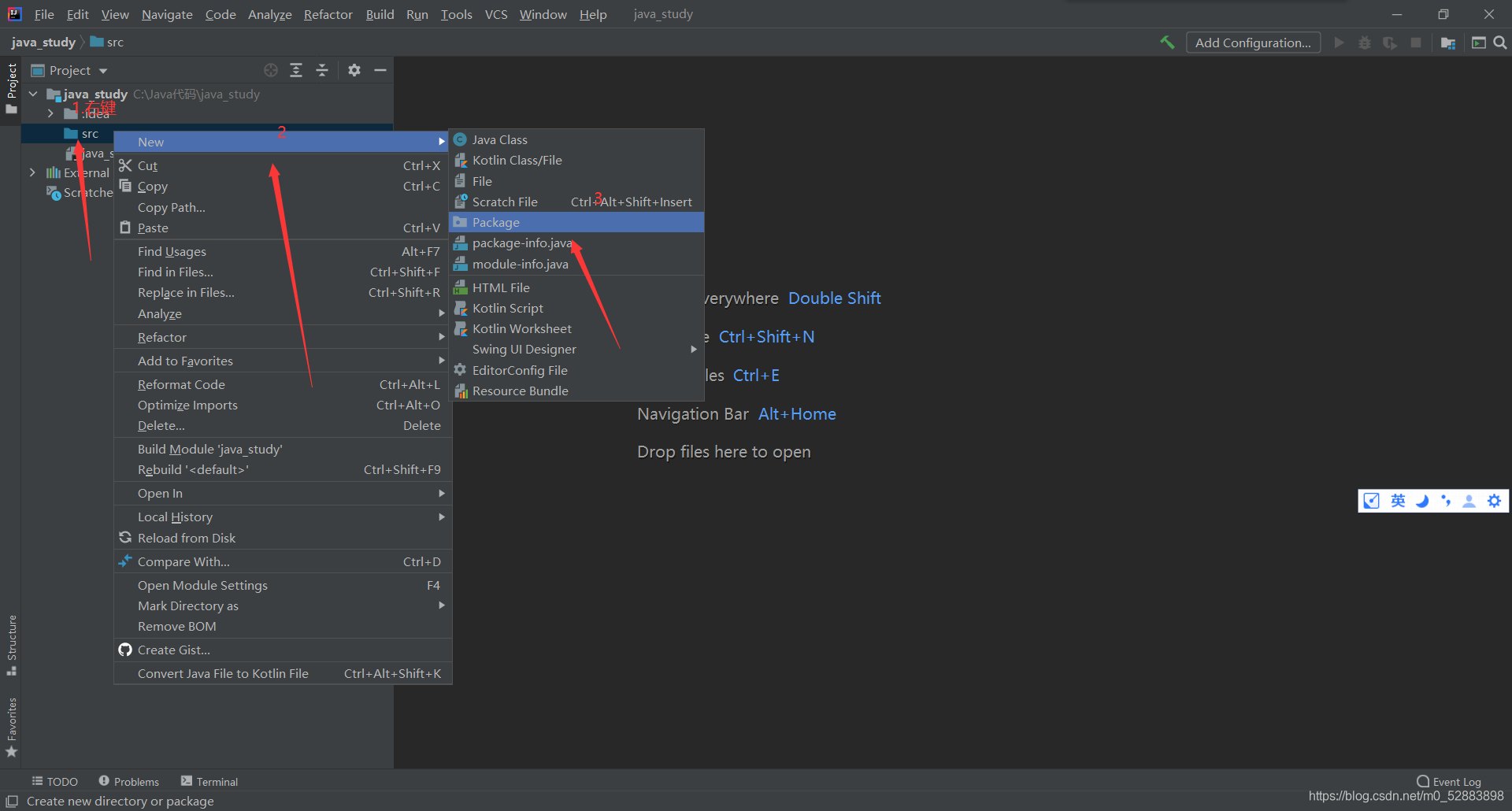This screenshot has width=1512, height=811.
Task: Open Project panel settings gear
Action: coord(354,70)
